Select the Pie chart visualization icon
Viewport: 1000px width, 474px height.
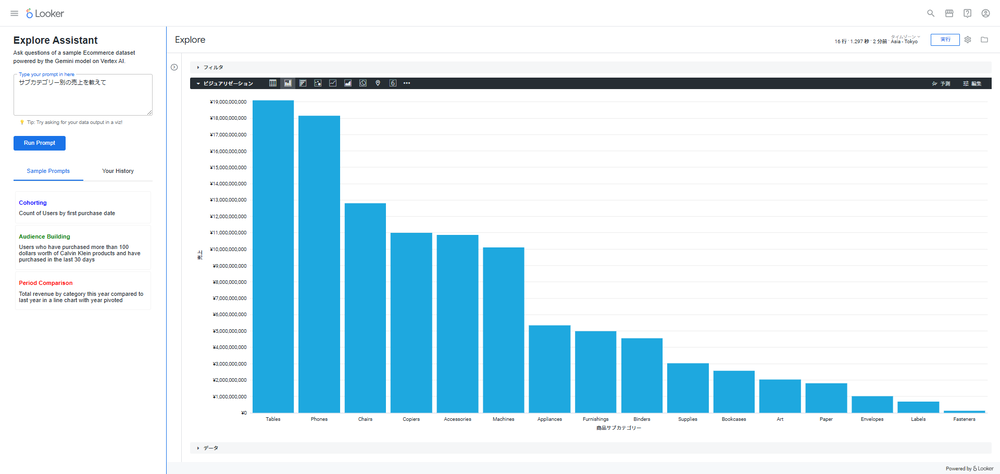[363, 84]
